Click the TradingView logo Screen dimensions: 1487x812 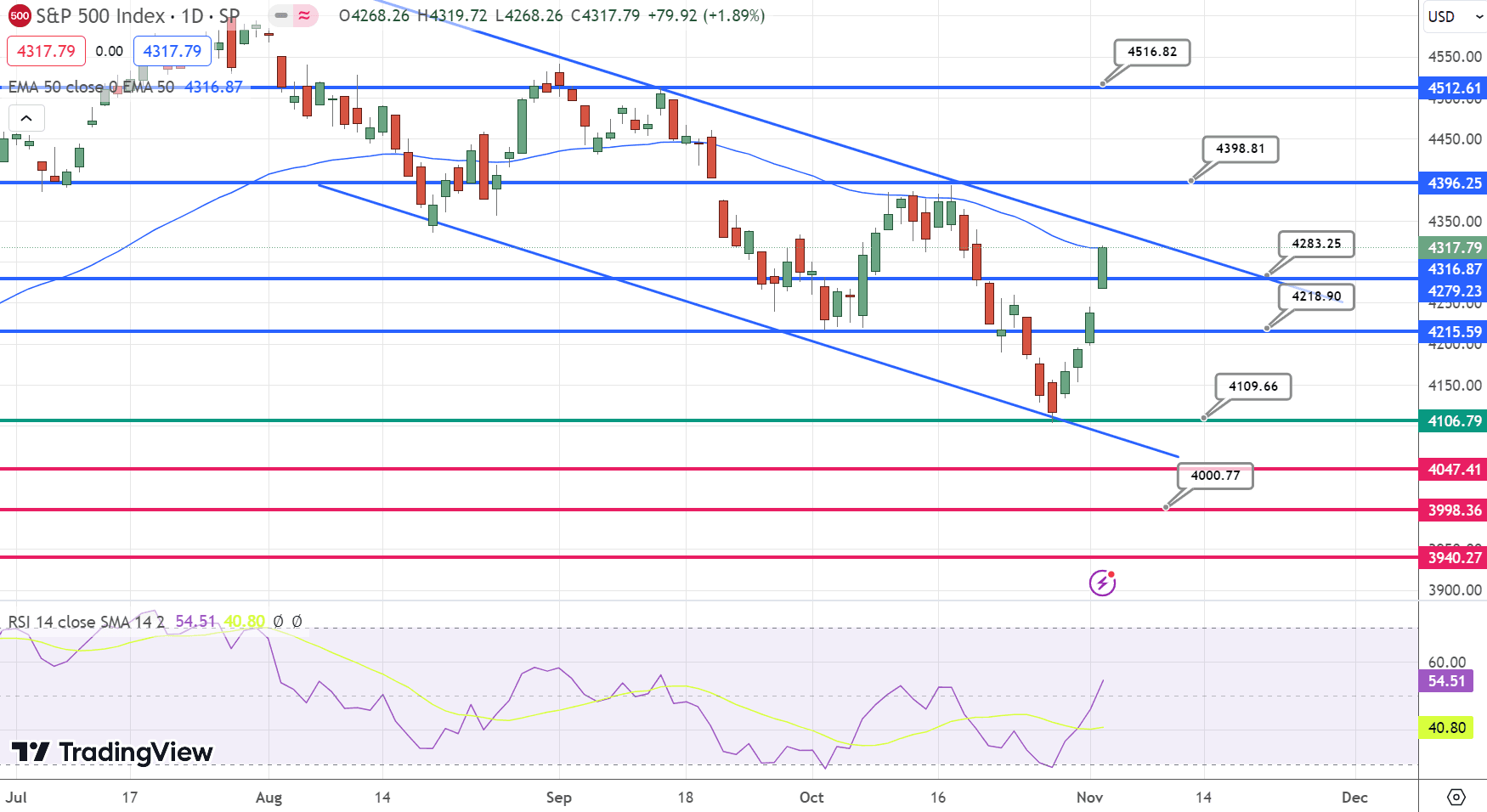click(x=111, y=752)
